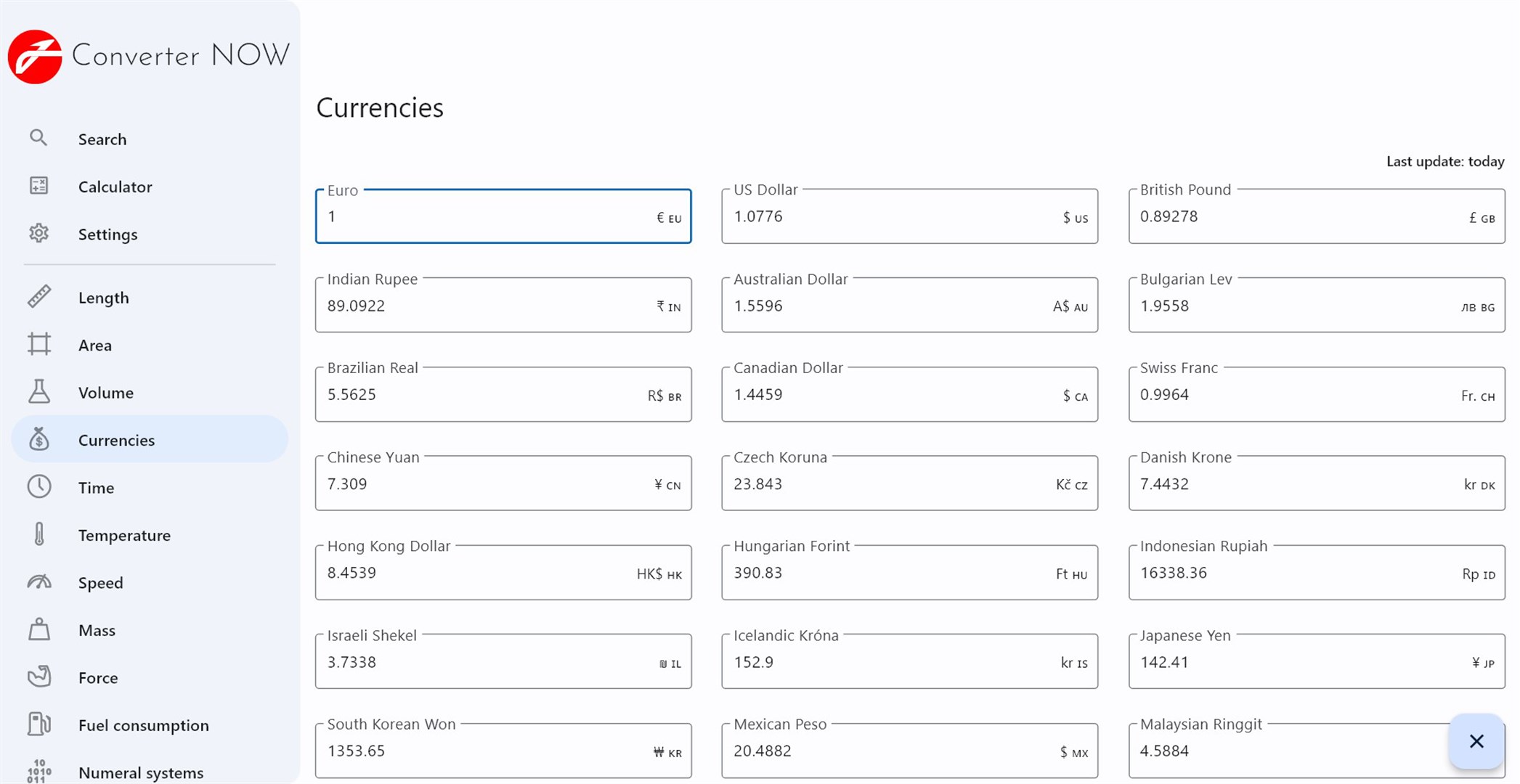The width and height of the screenshot is (1520, 784).
Task: Open Settings gear icon
Action: coord(38,234)
